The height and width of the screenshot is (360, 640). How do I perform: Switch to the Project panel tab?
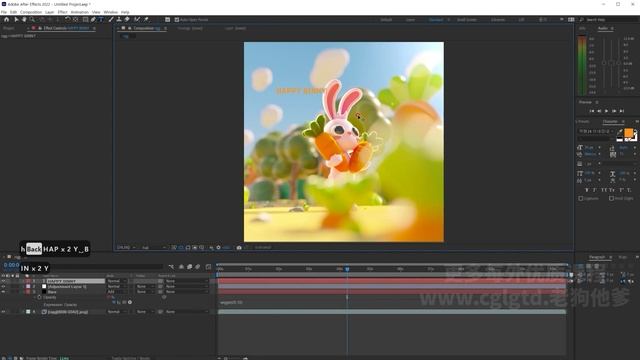(9, 28)
